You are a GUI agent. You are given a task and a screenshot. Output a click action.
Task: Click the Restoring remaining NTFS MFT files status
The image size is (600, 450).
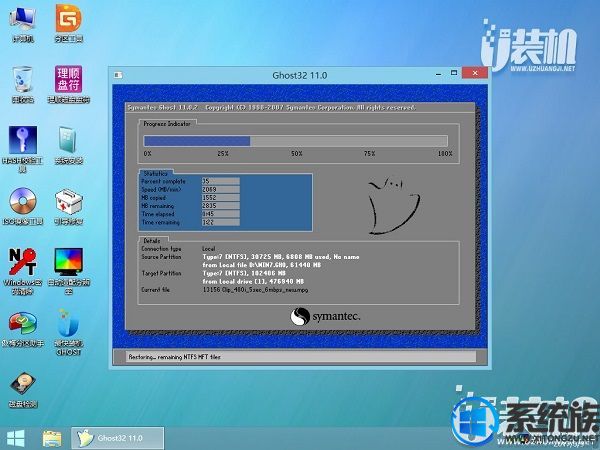tap(174, 357)
